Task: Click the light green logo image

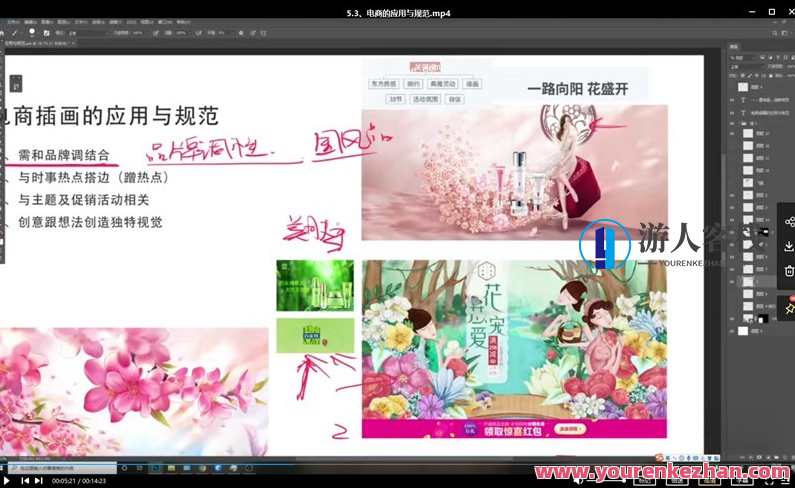Action: 315,335
